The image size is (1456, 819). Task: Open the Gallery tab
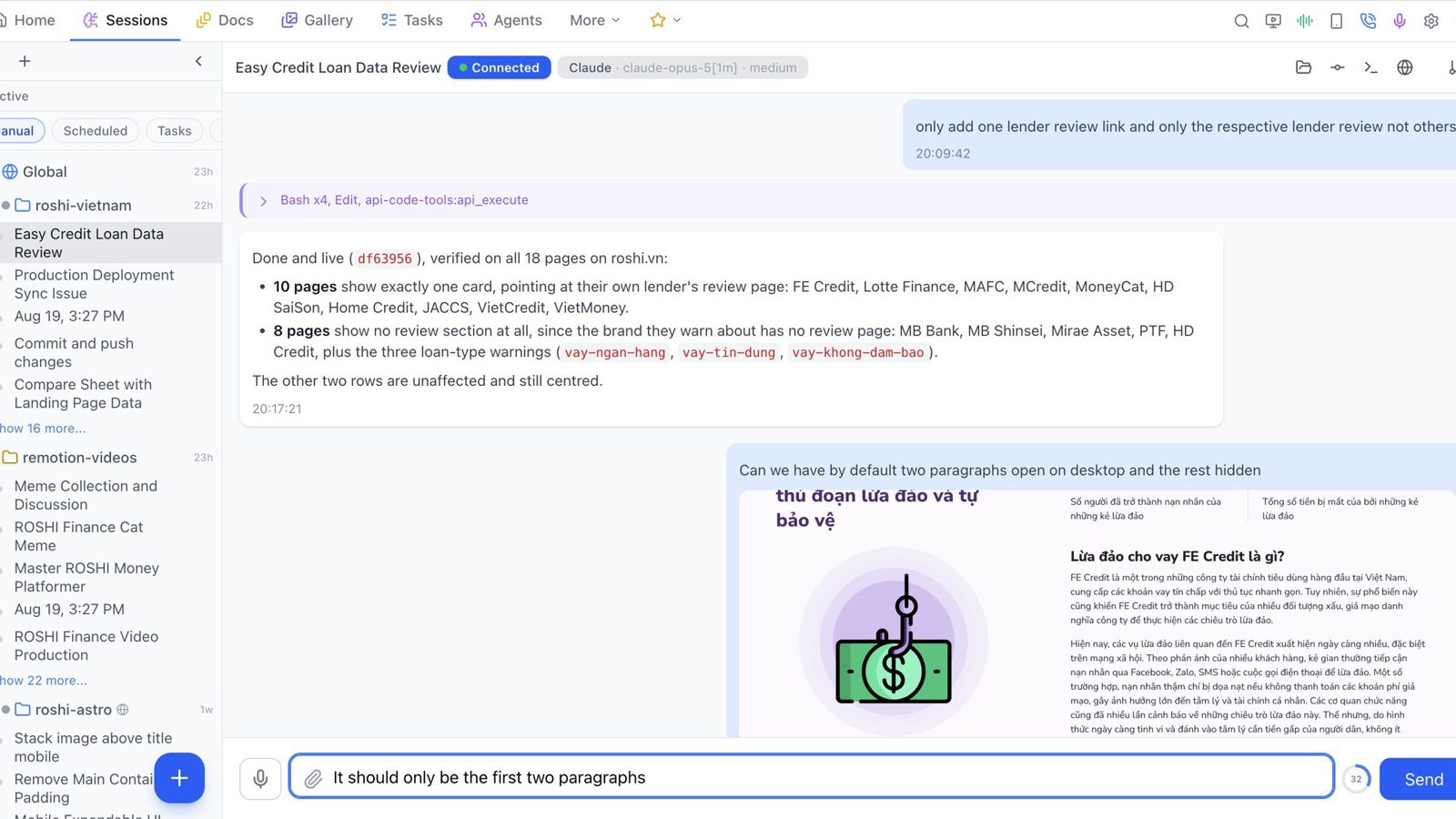tap(317, 20)
